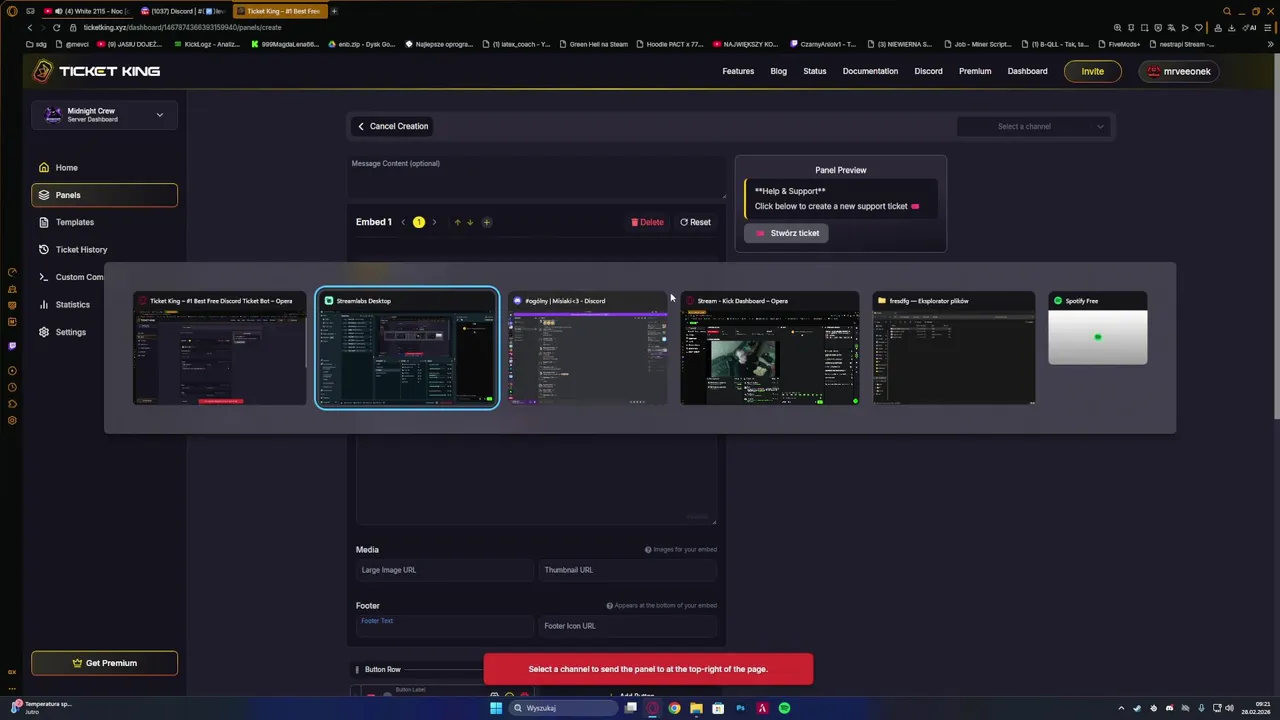Screen dimensions: 1280x720
Task: Switch to the (1037) Discord browser tab
Action: coord(182,11)
